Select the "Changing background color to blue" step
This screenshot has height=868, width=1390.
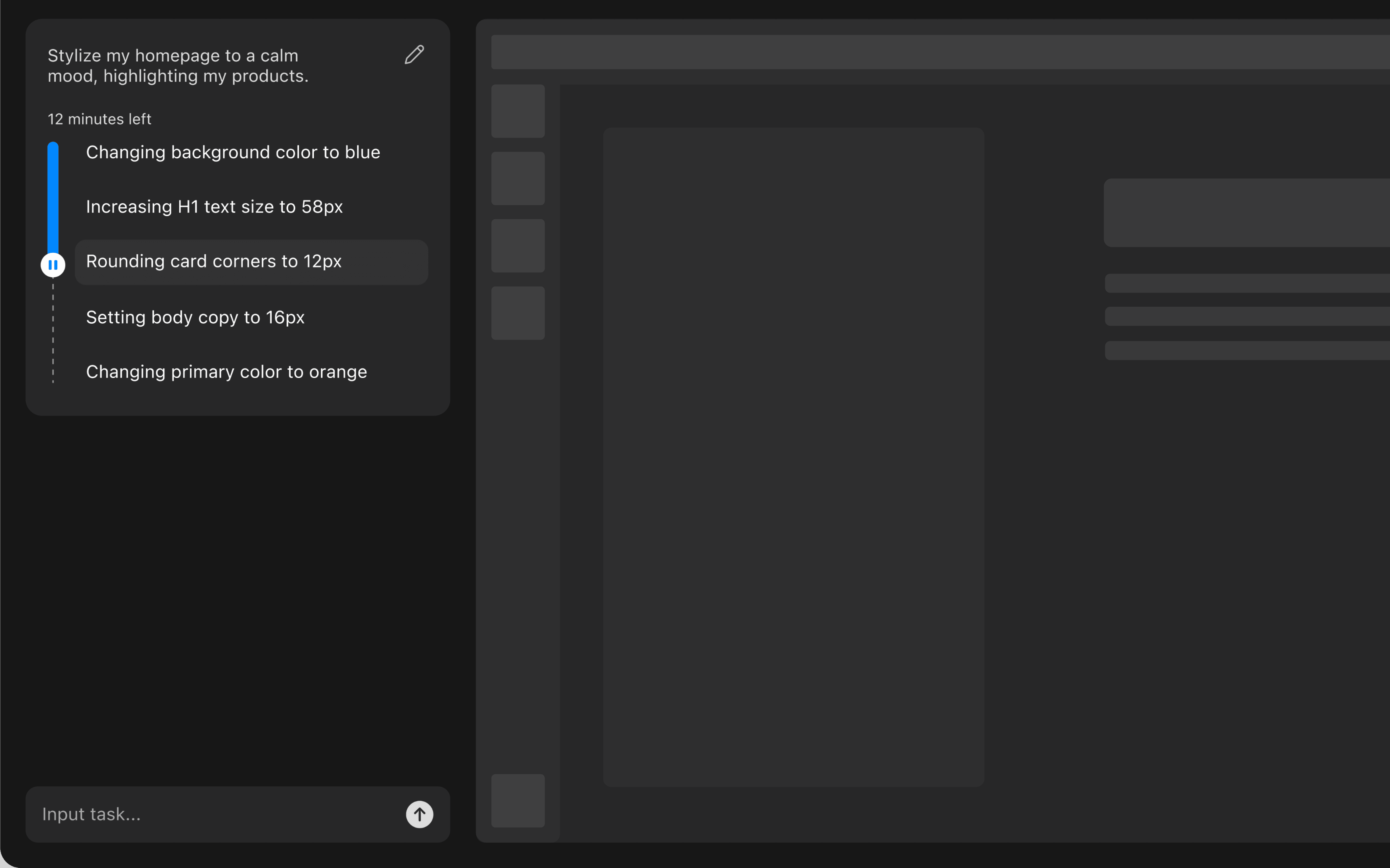click(233, 152)
